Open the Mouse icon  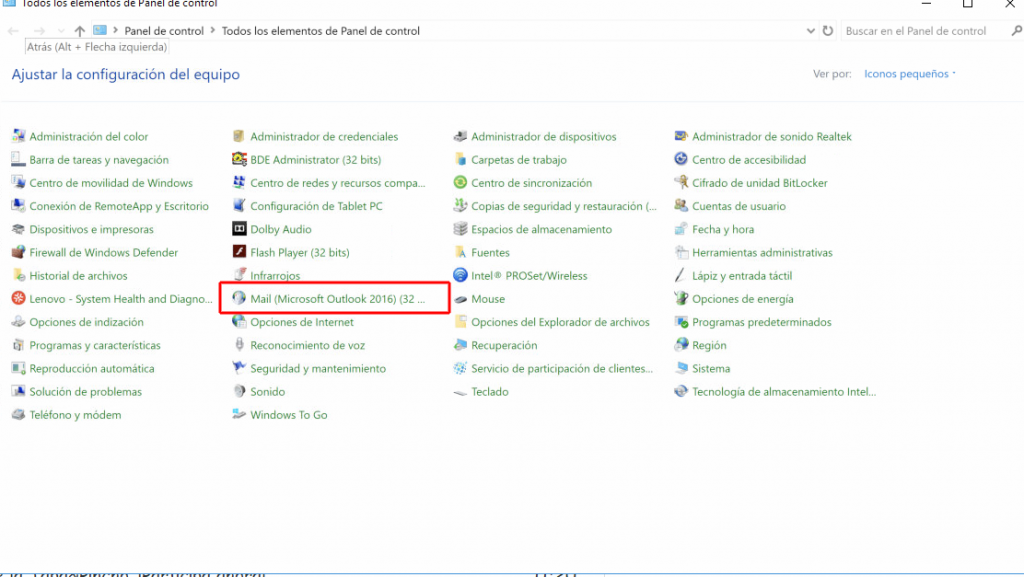click(x=460, y=299)
